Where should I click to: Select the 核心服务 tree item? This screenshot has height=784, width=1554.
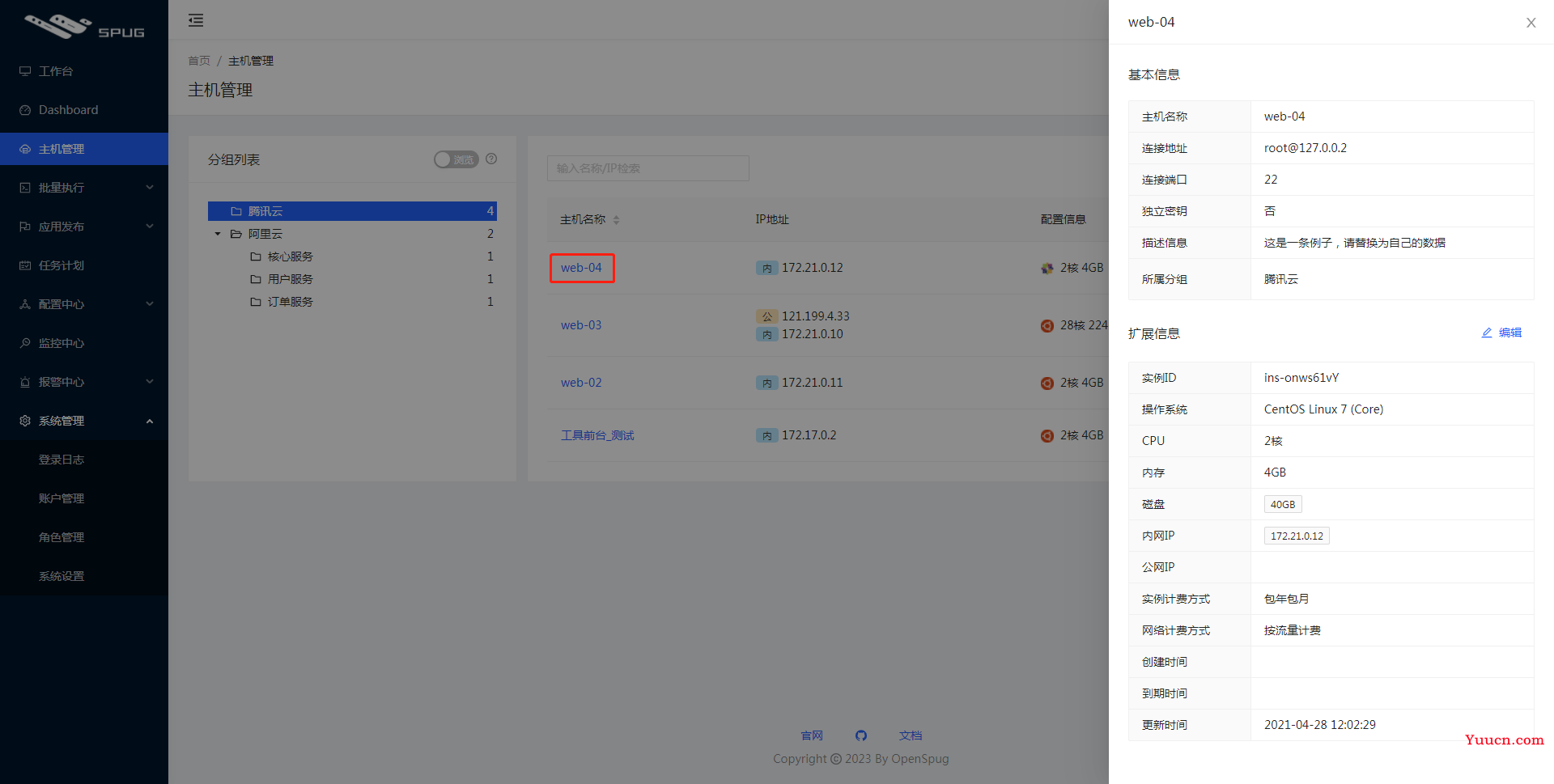291,256
